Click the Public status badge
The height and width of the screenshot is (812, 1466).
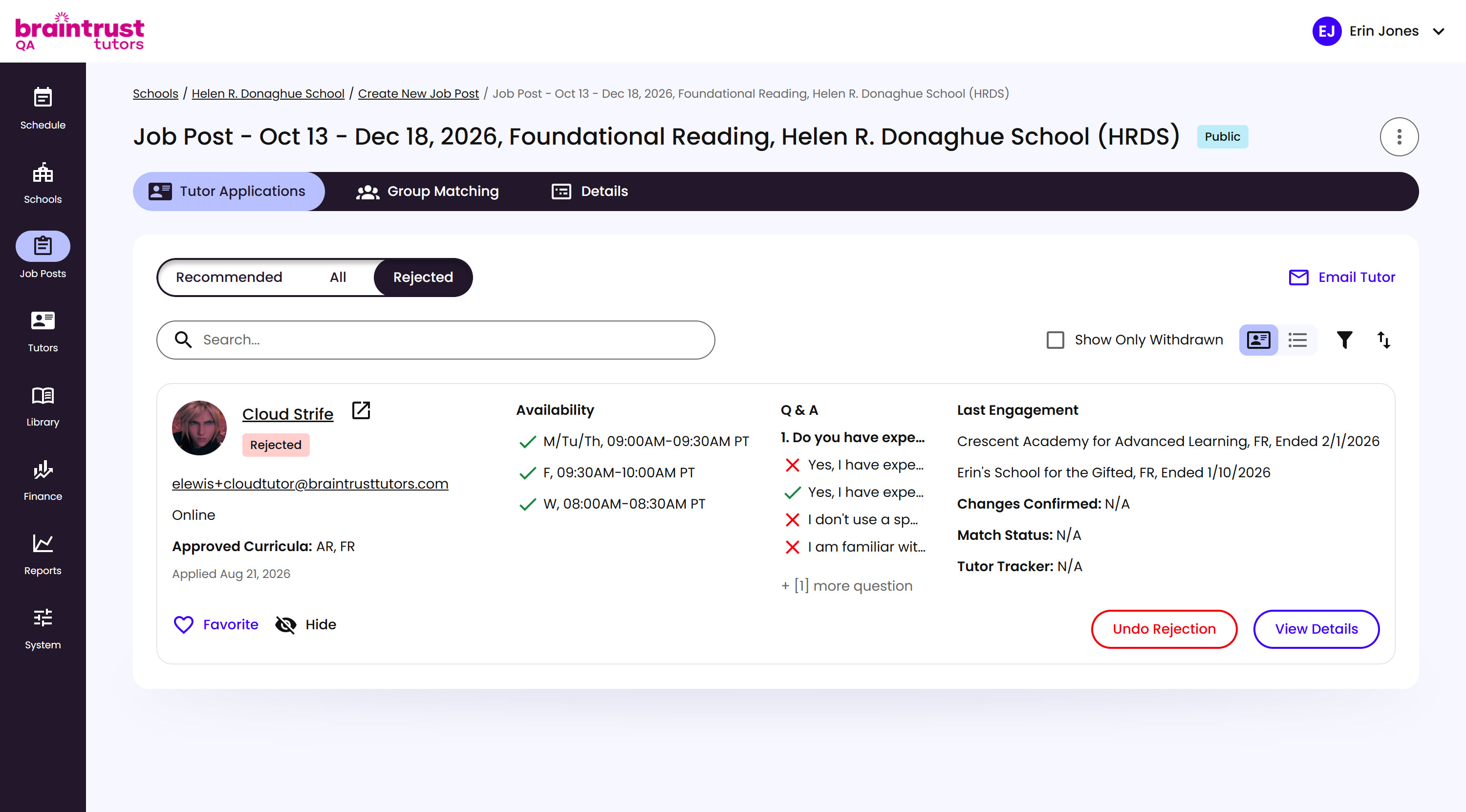point(1222,137)
